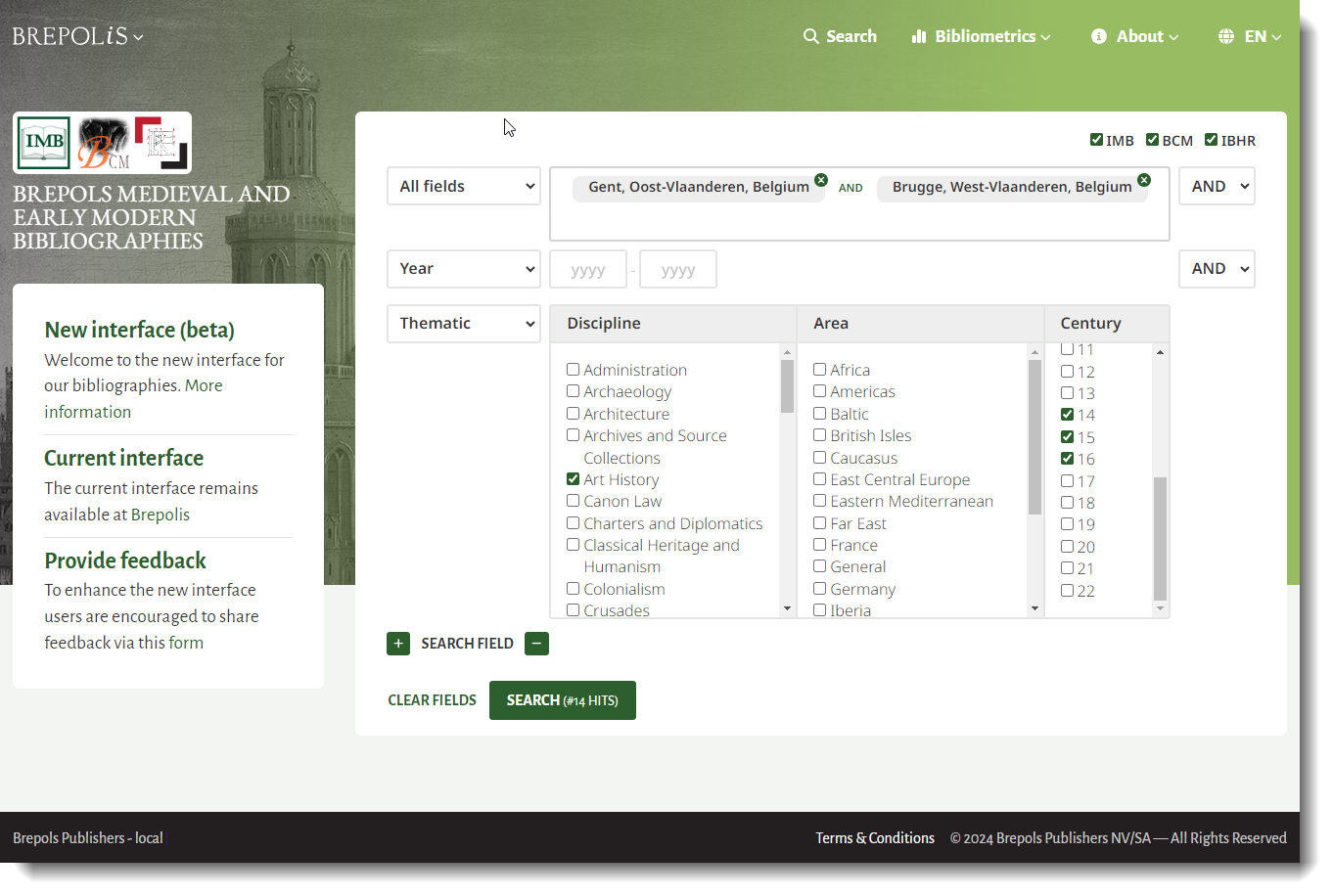Uncheck Art History in the Discipline list
The image size is (1333, 896).
pyautogui.click(x=573, y=478)
